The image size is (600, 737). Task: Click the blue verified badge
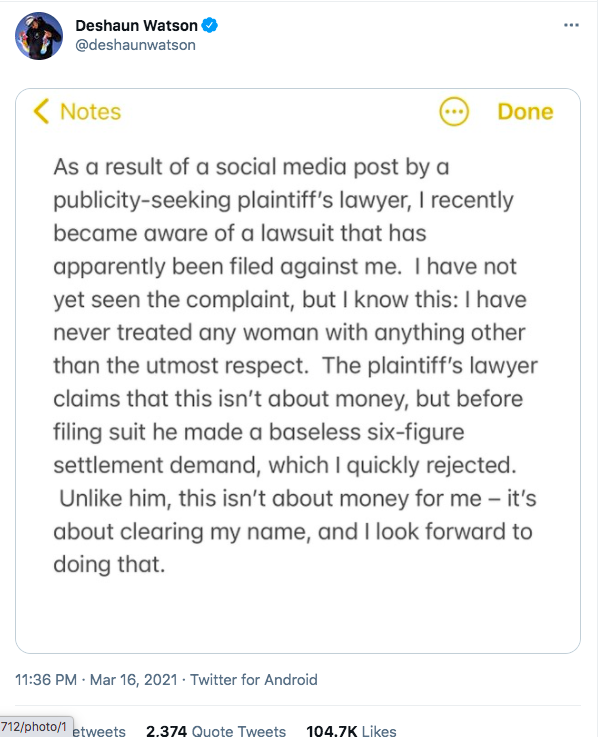[x=210, y=25]
